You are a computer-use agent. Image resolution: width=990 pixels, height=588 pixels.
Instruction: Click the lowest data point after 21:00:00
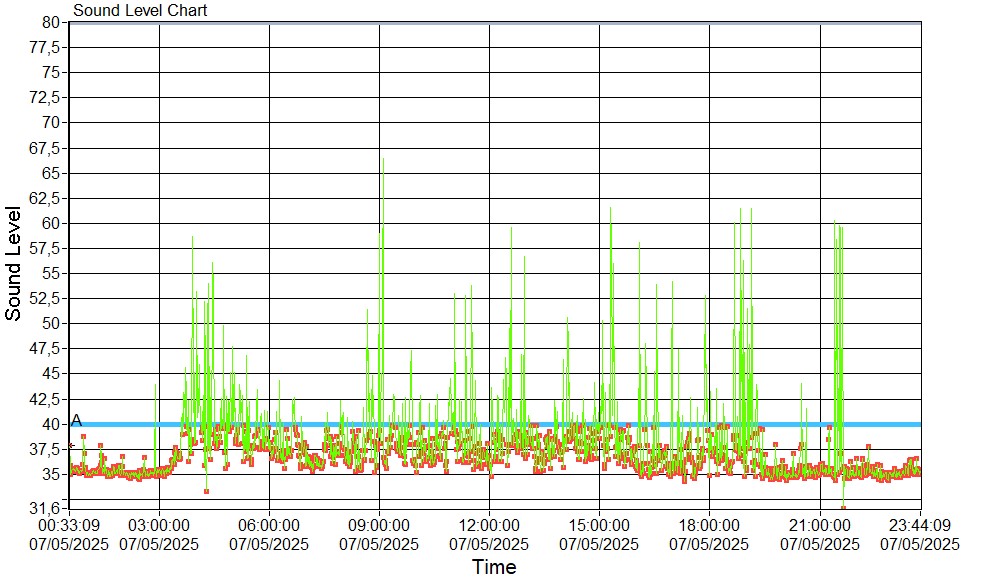pos(843,507)
